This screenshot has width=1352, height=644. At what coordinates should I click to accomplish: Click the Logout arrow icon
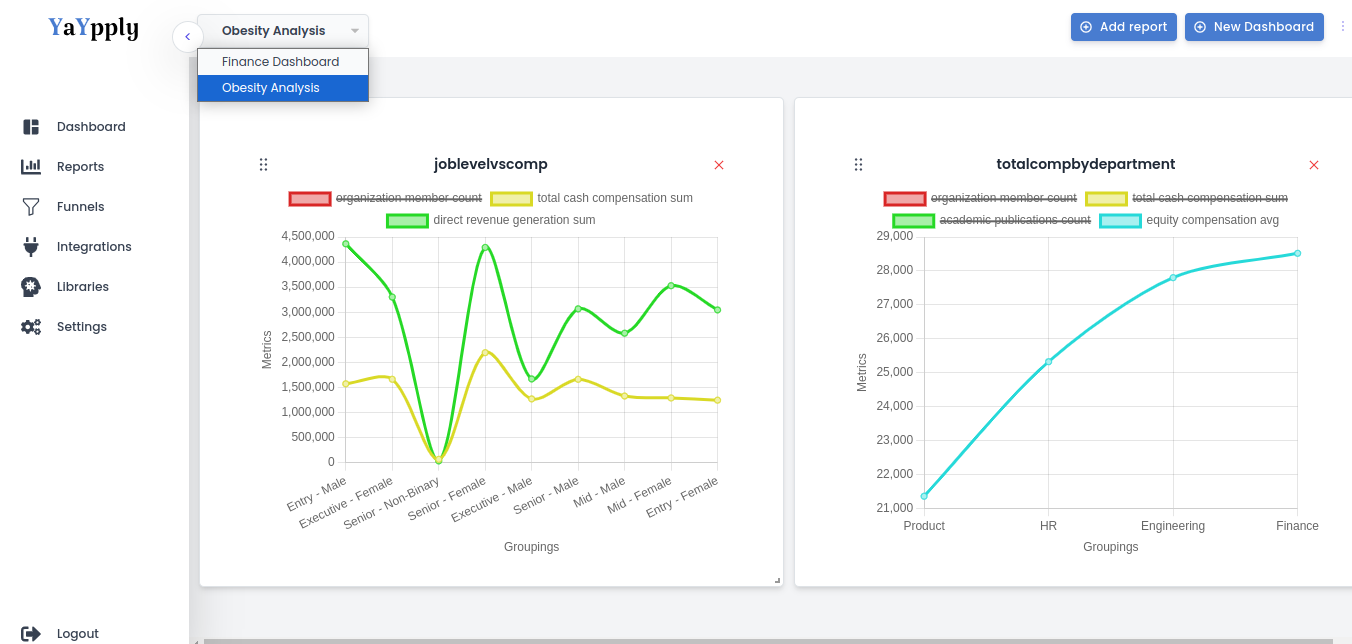[31, 634]
